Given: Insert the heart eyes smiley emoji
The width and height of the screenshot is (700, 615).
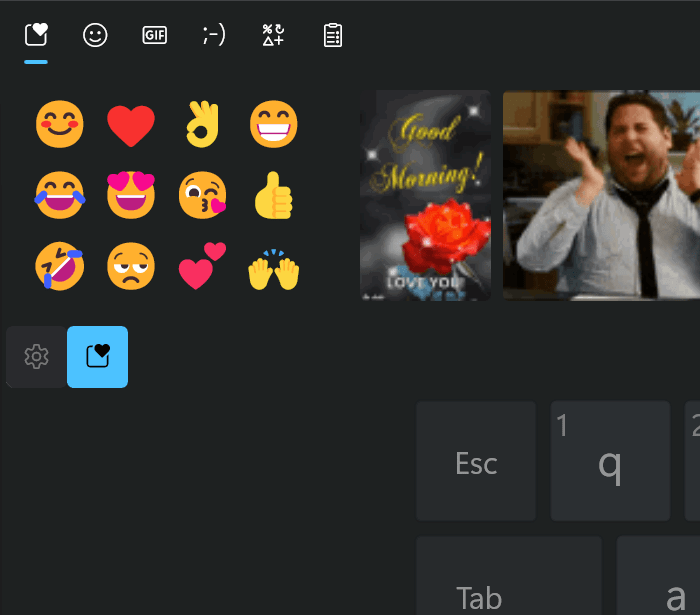Looking at the screenshot, I should tap(131, 195).
